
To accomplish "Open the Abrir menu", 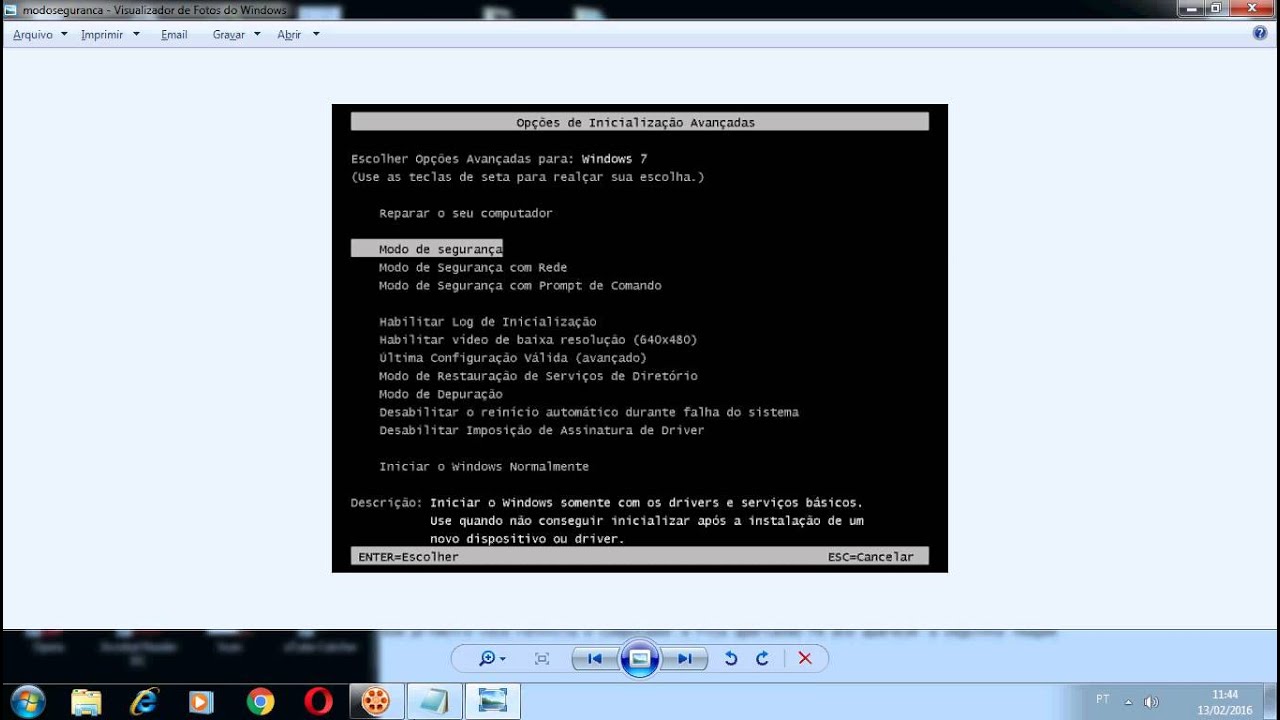I will [289, 34].
